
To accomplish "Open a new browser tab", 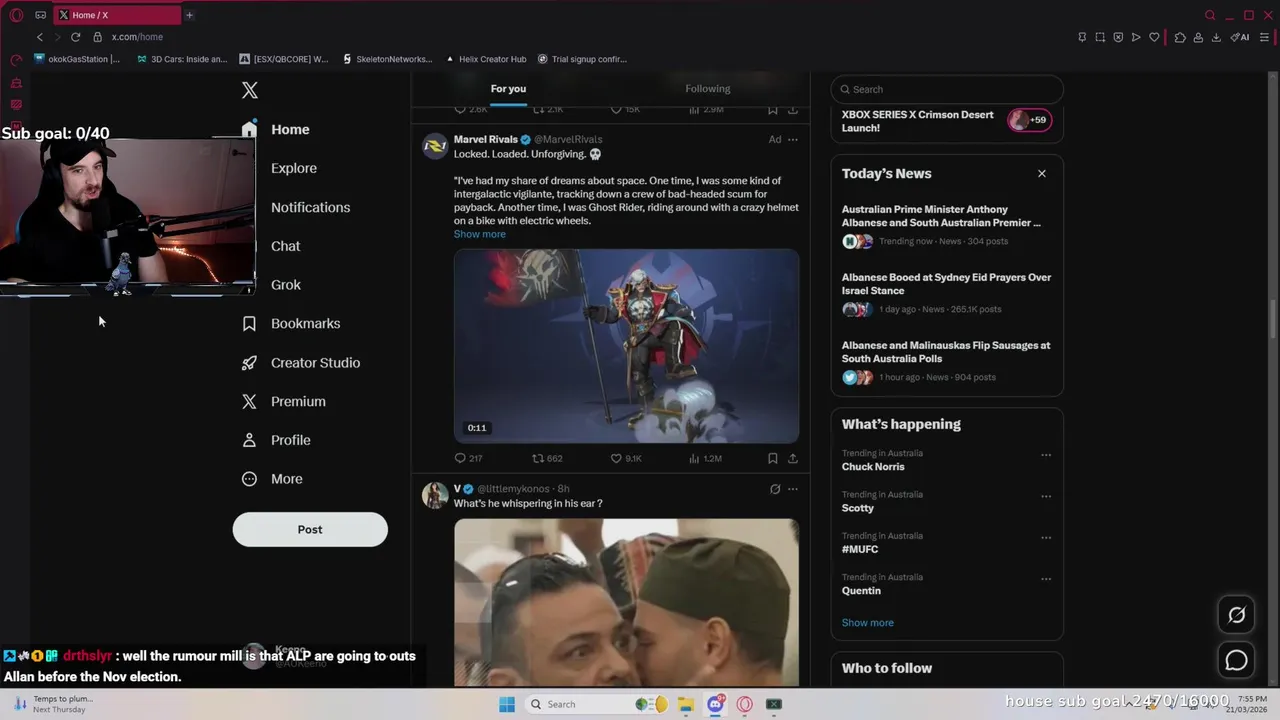I will (x=189, y=15).
